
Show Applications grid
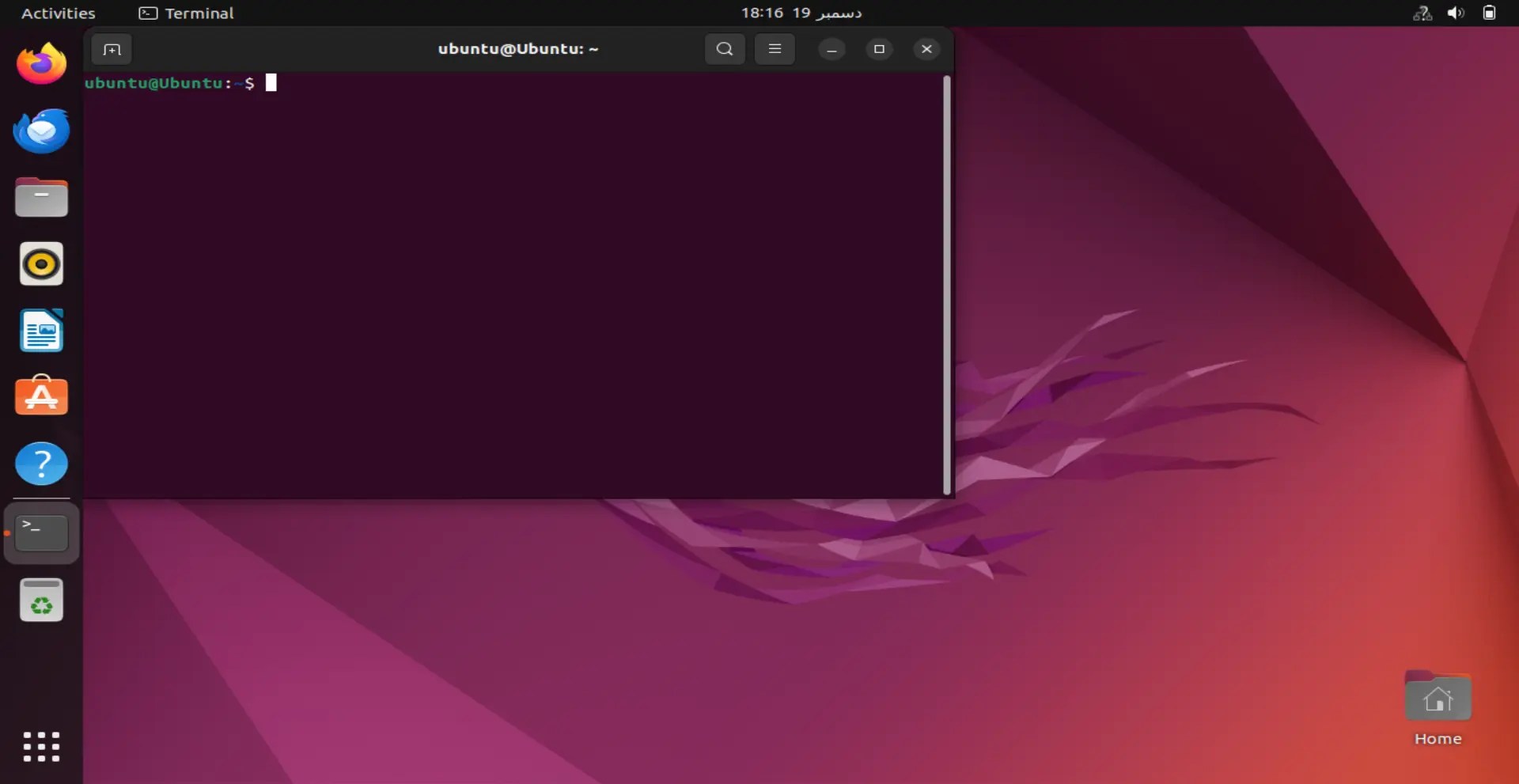[41, 746]
